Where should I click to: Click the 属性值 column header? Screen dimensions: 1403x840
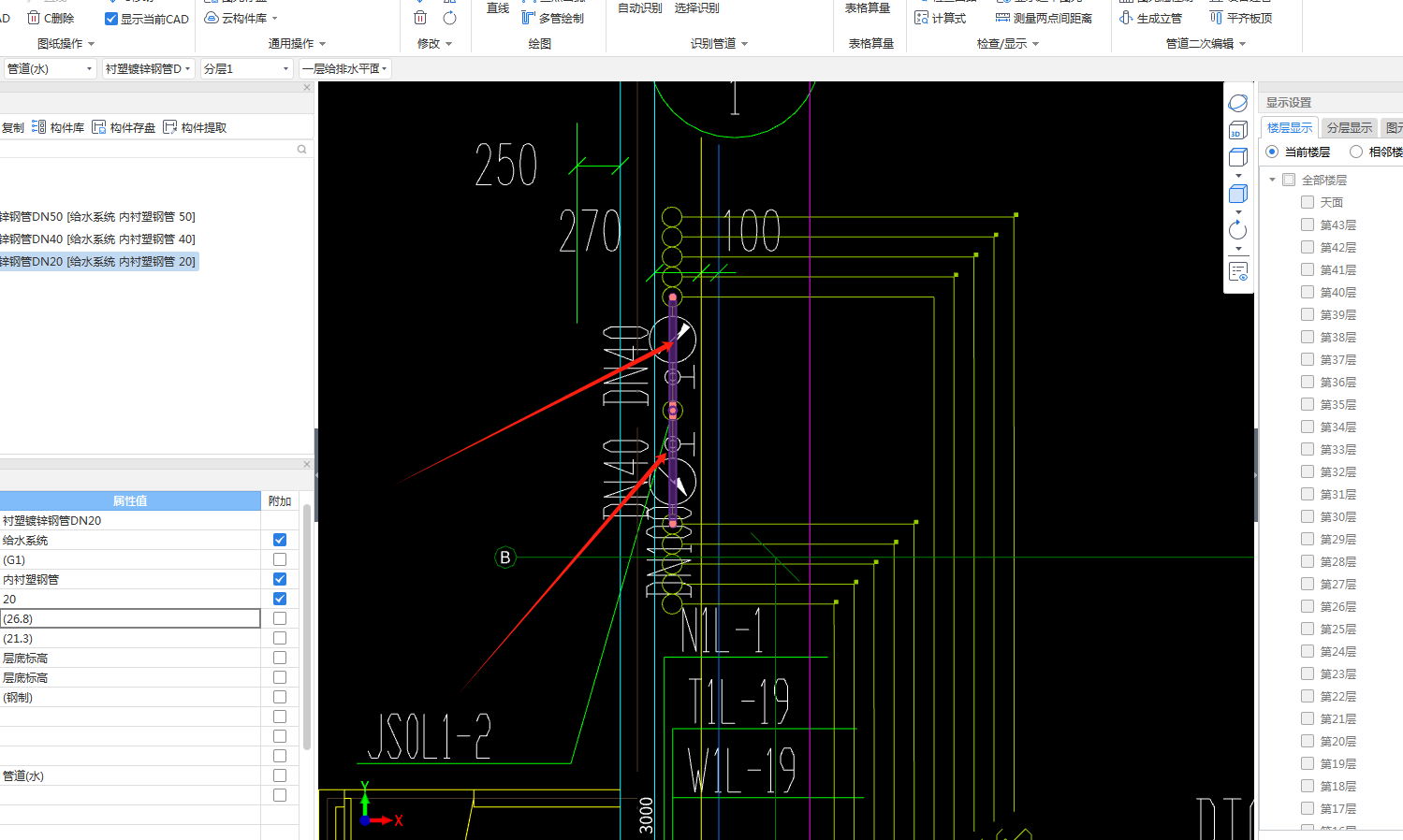click(130, 500)
